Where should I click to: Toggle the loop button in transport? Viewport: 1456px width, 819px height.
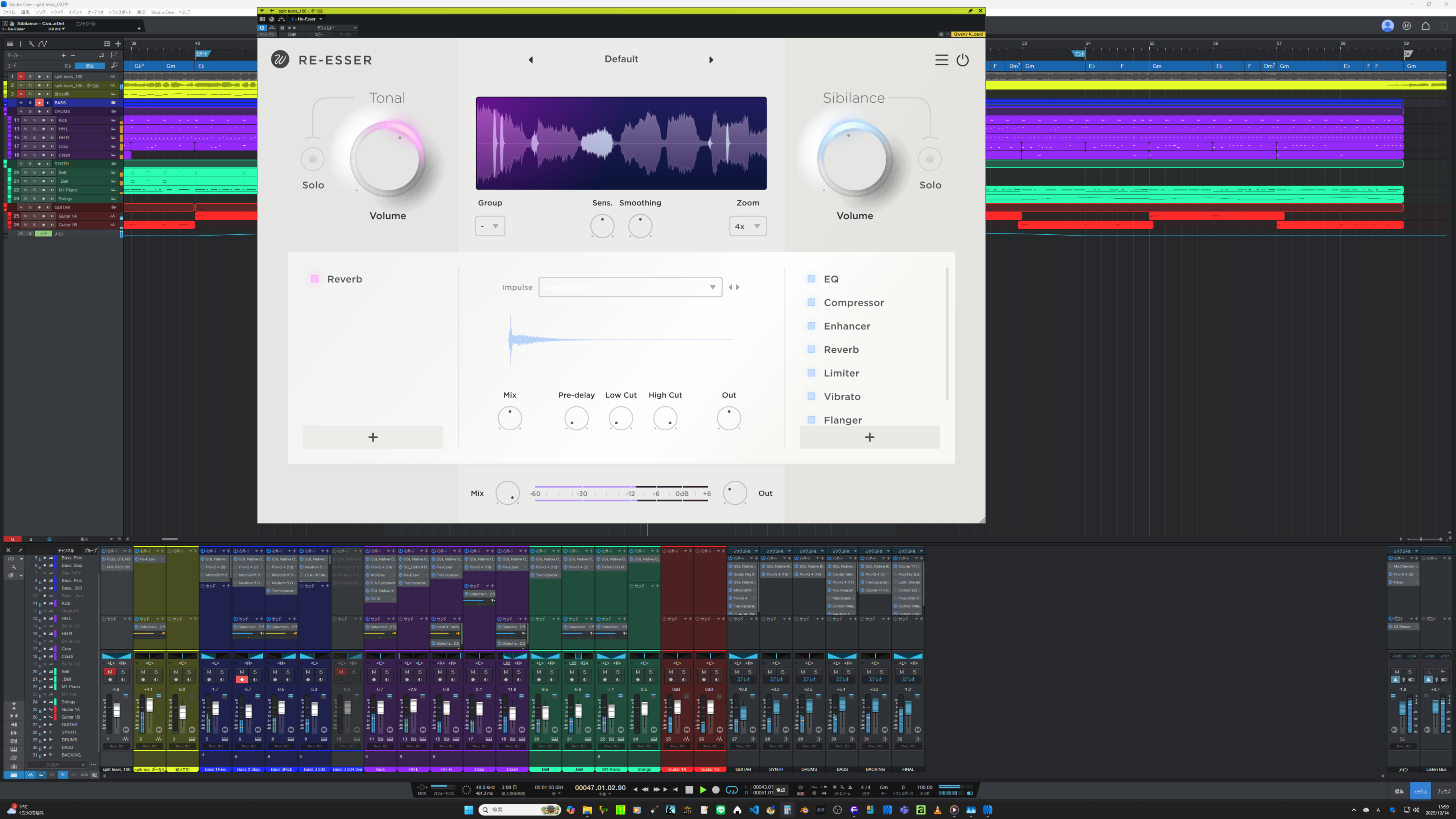pyautogui.click(x=731, y=790)
